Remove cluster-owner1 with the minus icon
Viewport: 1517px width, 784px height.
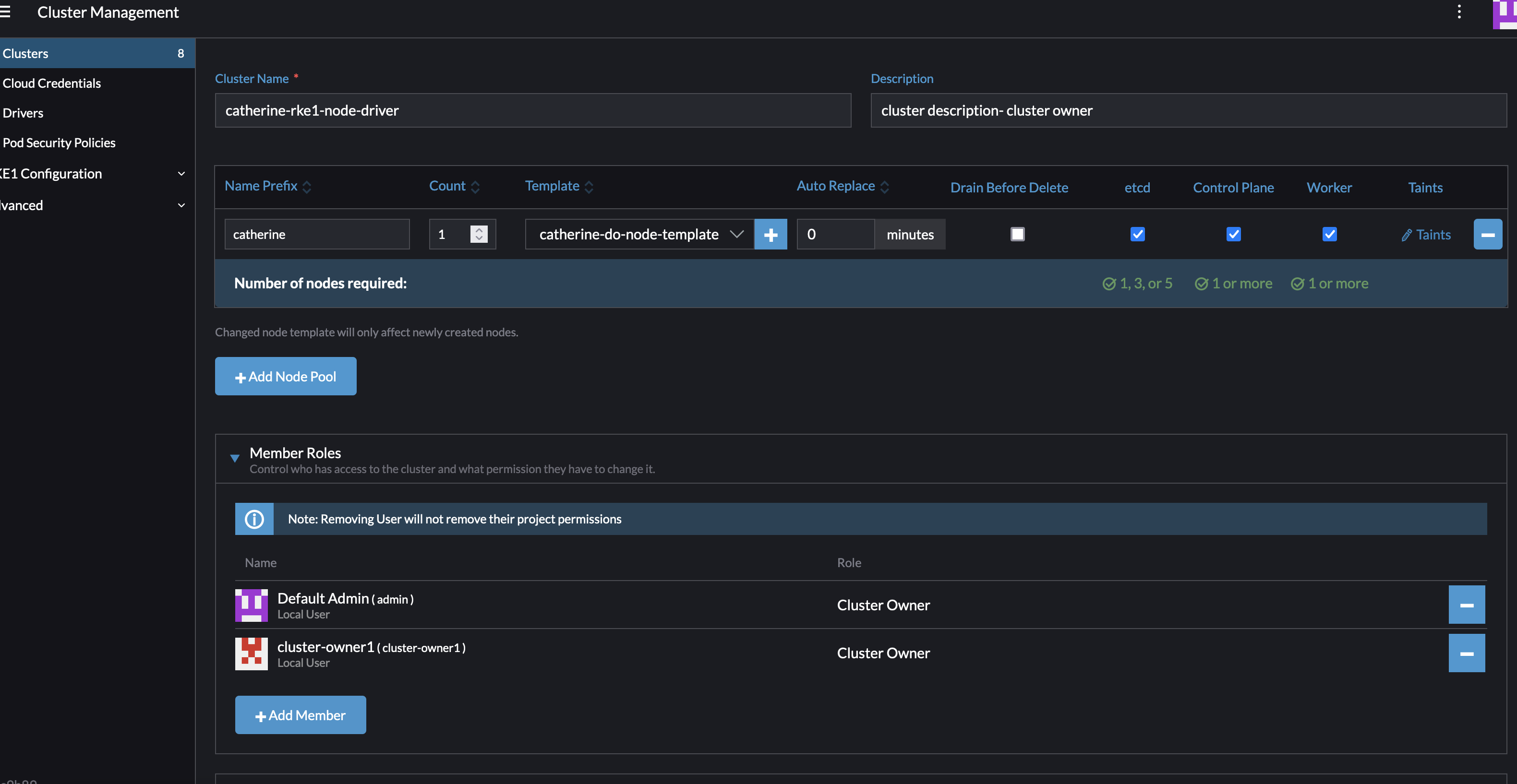1467,653
